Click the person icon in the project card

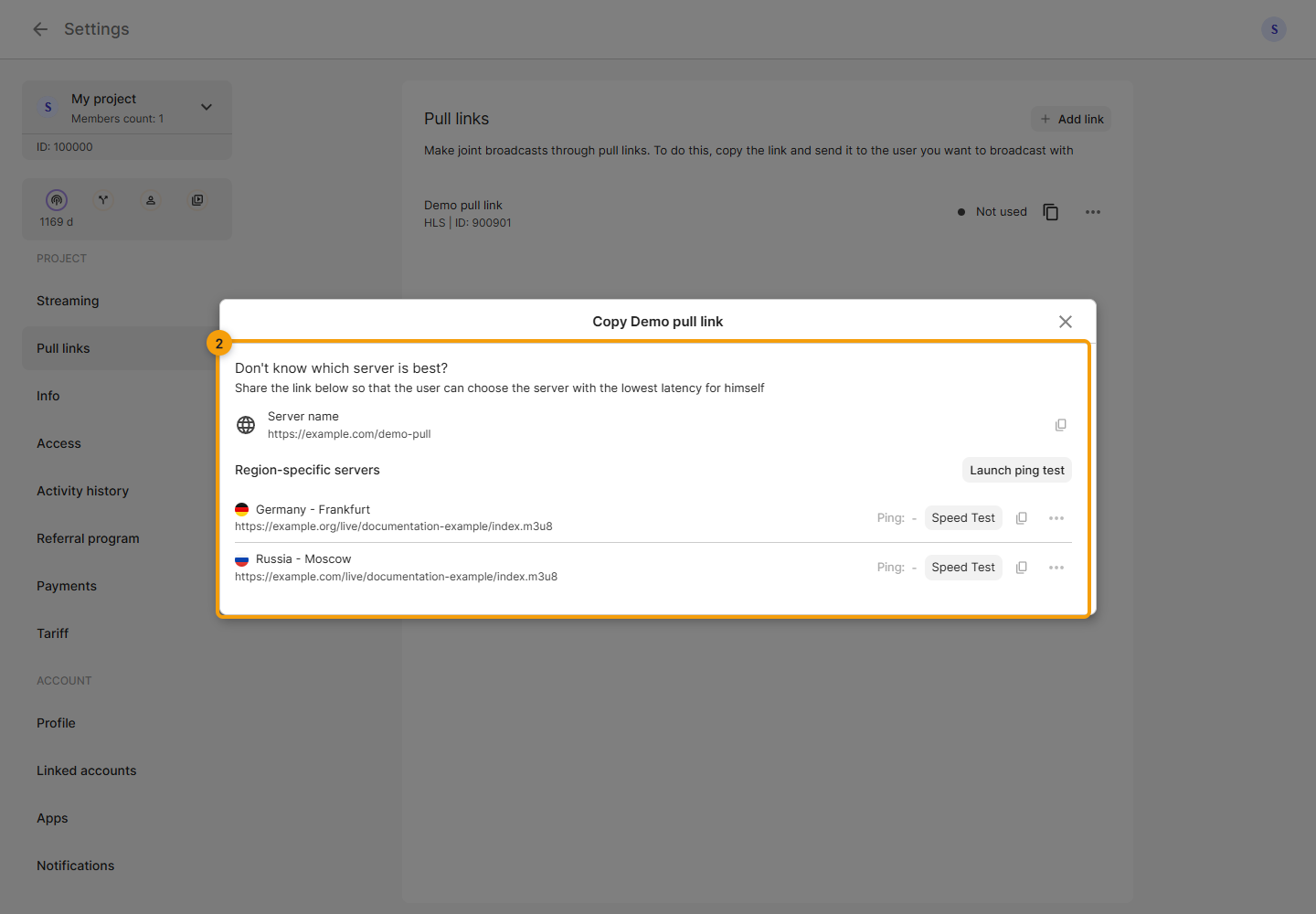coord(151,200)
